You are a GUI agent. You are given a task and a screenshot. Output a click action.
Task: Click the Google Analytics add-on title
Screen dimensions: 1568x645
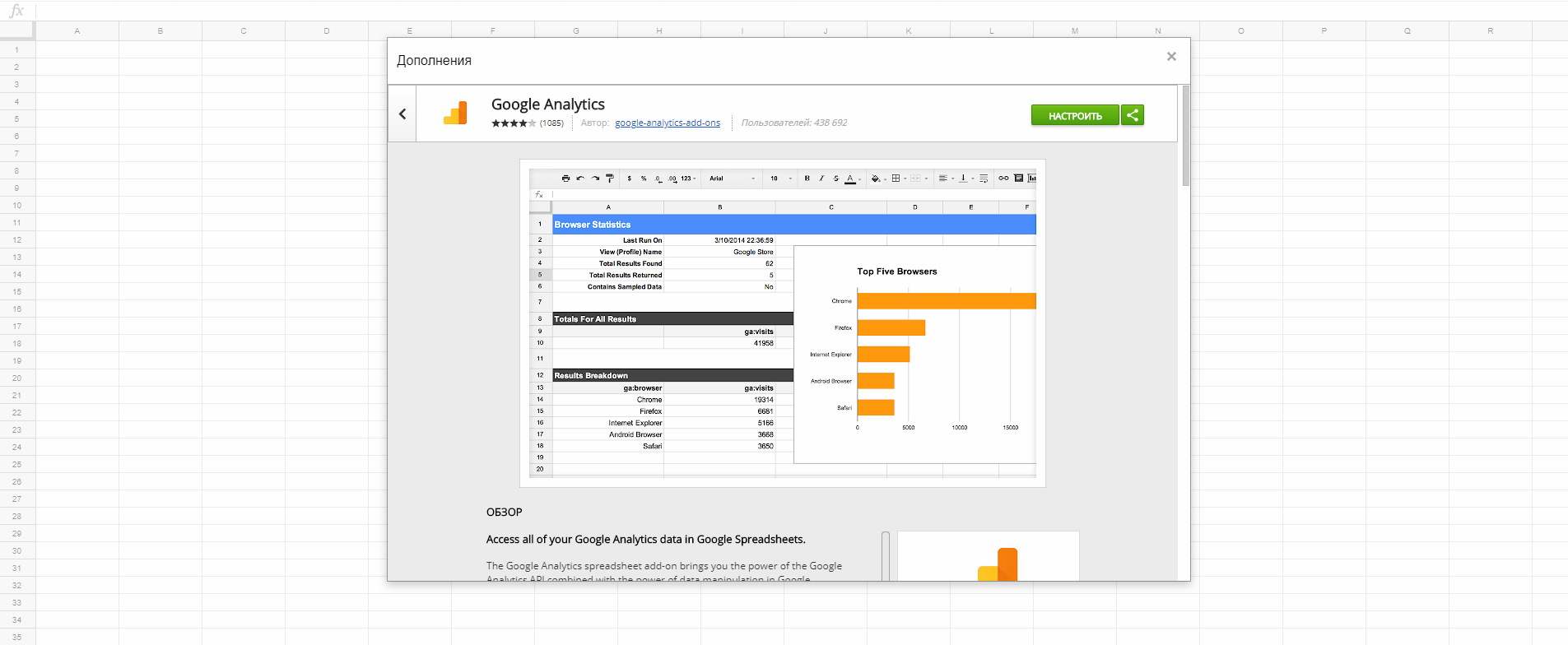pyautogui.click(x=548, y=104)
